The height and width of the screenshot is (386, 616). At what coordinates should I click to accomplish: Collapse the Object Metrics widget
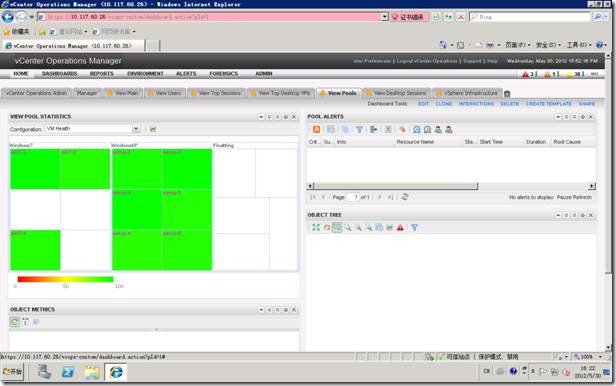(261, 310)
